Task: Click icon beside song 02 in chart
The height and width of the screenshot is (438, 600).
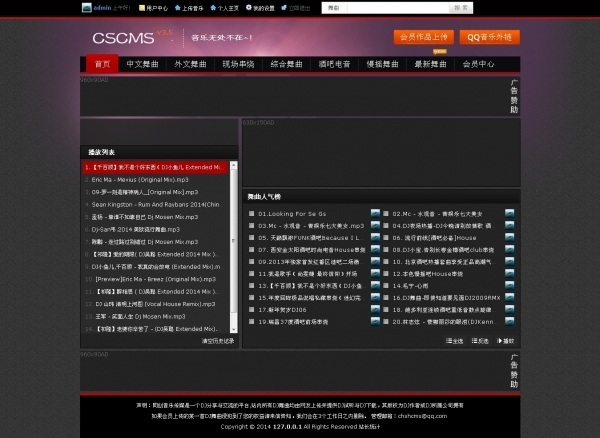Action: click(509, 214)
